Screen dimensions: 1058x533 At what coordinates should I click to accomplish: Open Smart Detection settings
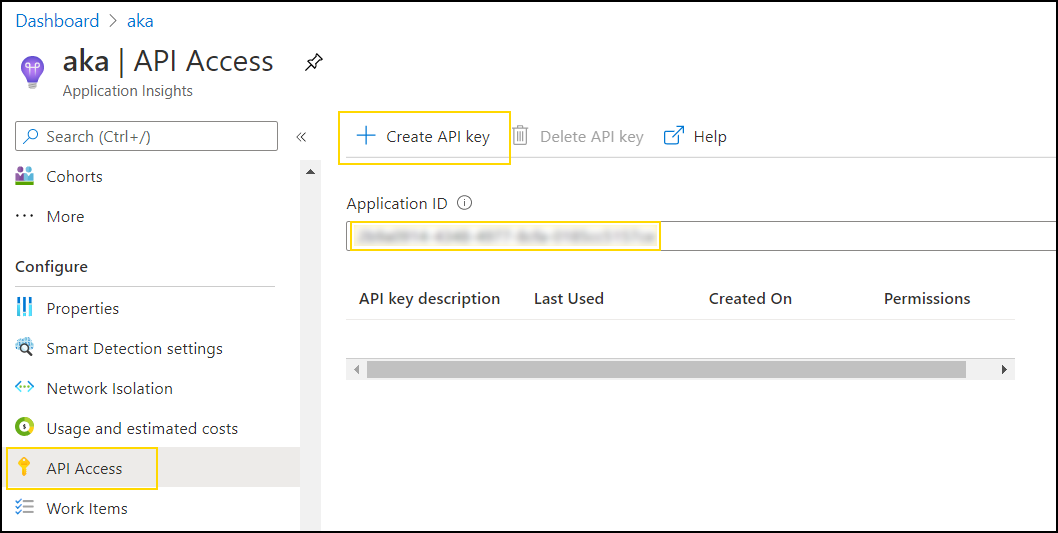(x=134, y=349)
